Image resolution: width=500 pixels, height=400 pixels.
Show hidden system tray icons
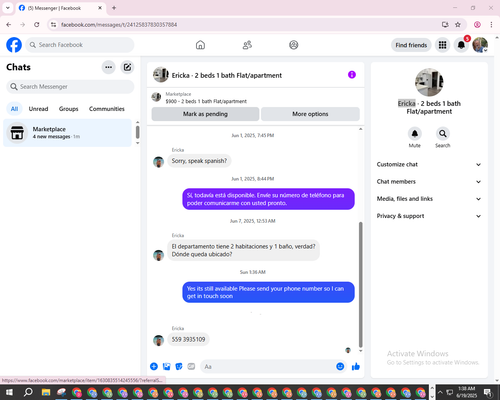(x=440, y=392)
